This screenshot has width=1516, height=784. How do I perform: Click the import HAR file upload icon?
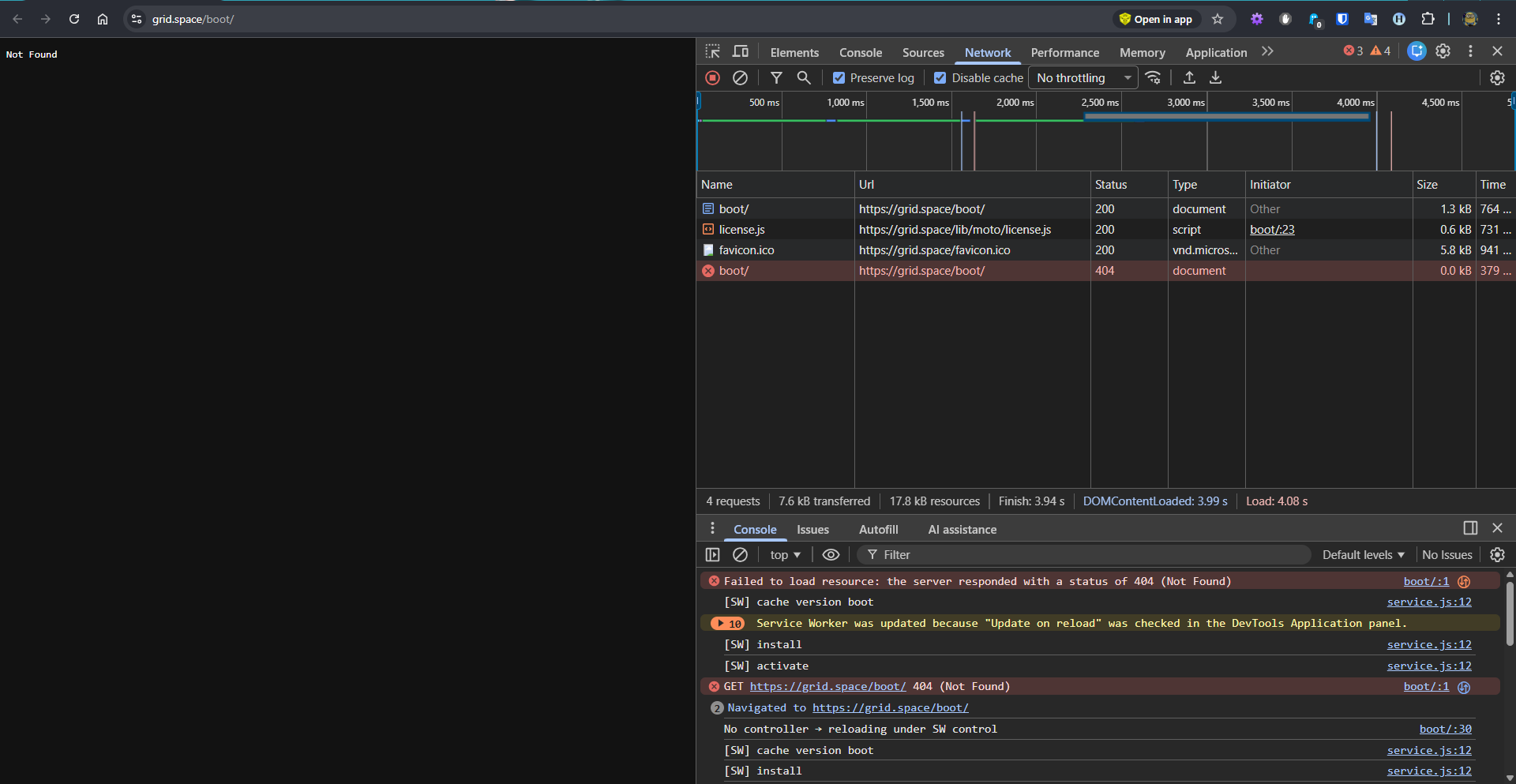click(x=1189, y=77)
